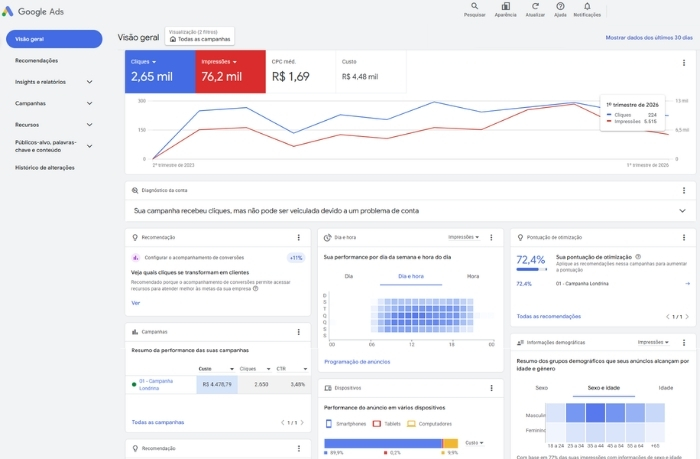This screenshot has width=700, height=459.
Task: Open CTR column dropdown in campaigns table
Action: click(x=305, y=369)
